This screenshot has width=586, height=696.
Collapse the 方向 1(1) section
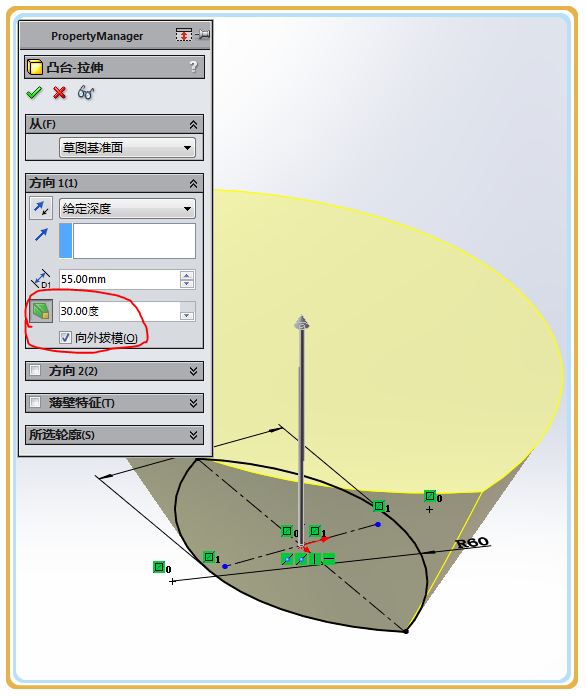pyautogui.click(x=193, y=183)
